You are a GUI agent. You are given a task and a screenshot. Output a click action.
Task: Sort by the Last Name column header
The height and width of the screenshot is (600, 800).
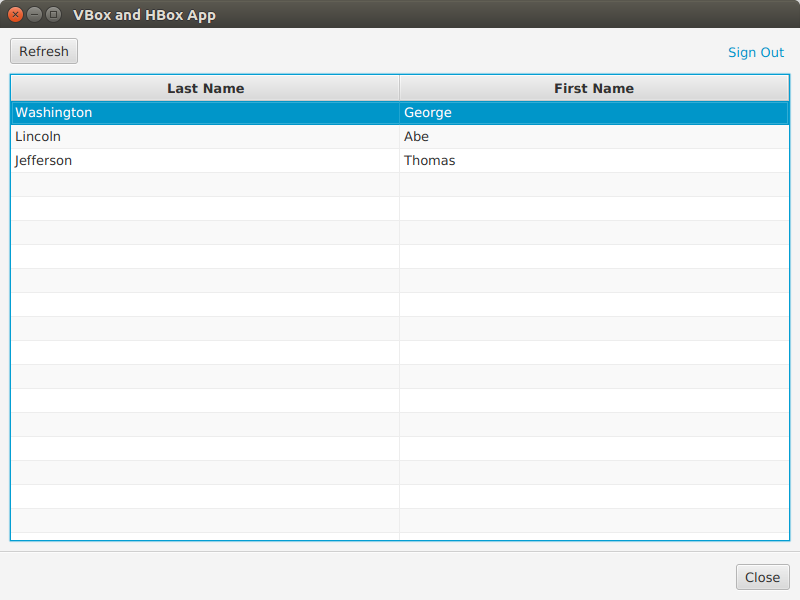pyautogui.click(x=205, y=89)
